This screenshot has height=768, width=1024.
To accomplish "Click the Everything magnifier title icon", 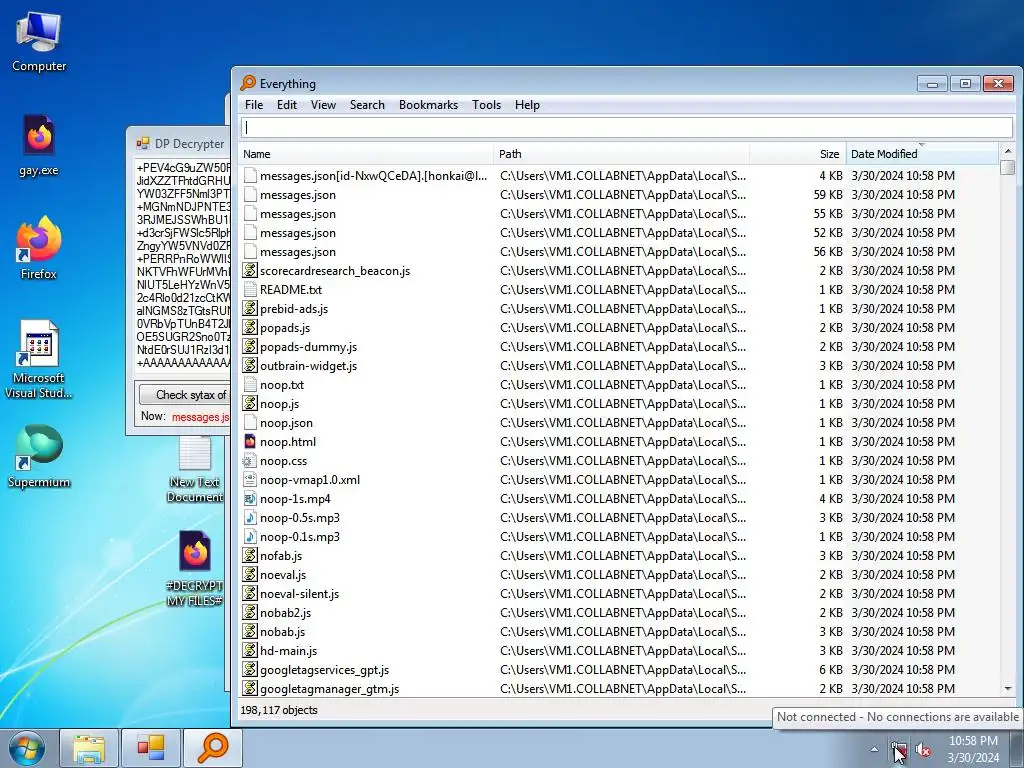I will click(248, 83).
